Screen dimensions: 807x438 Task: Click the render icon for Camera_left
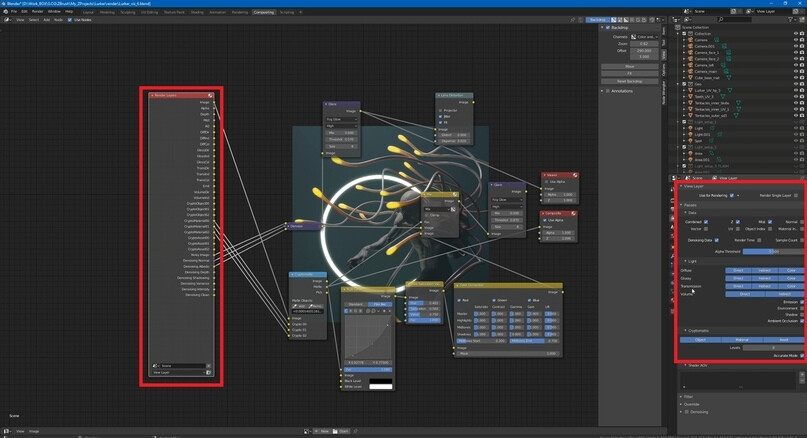tap(803, 65)
